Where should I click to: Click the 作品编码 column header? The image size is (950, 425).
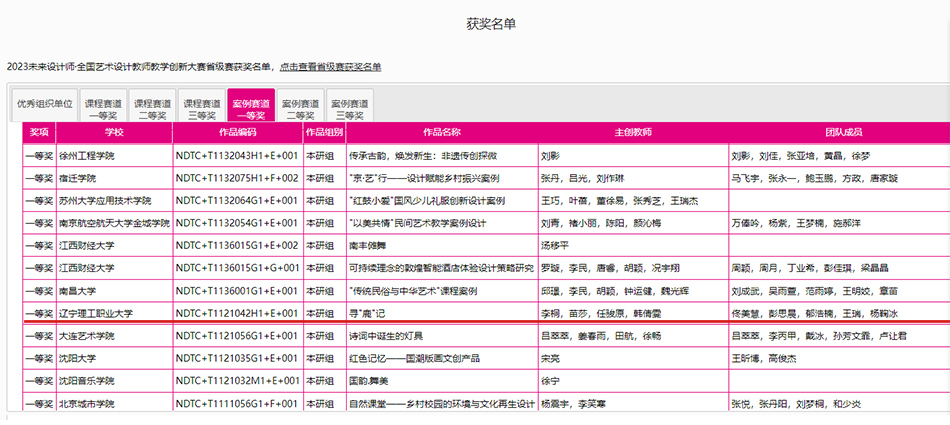237,132
